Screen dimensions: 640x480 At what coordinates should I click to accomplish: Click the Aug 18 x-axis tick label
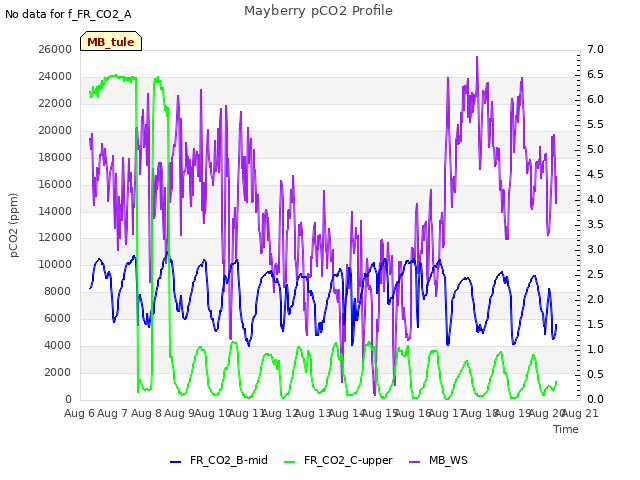click(479, 413)
